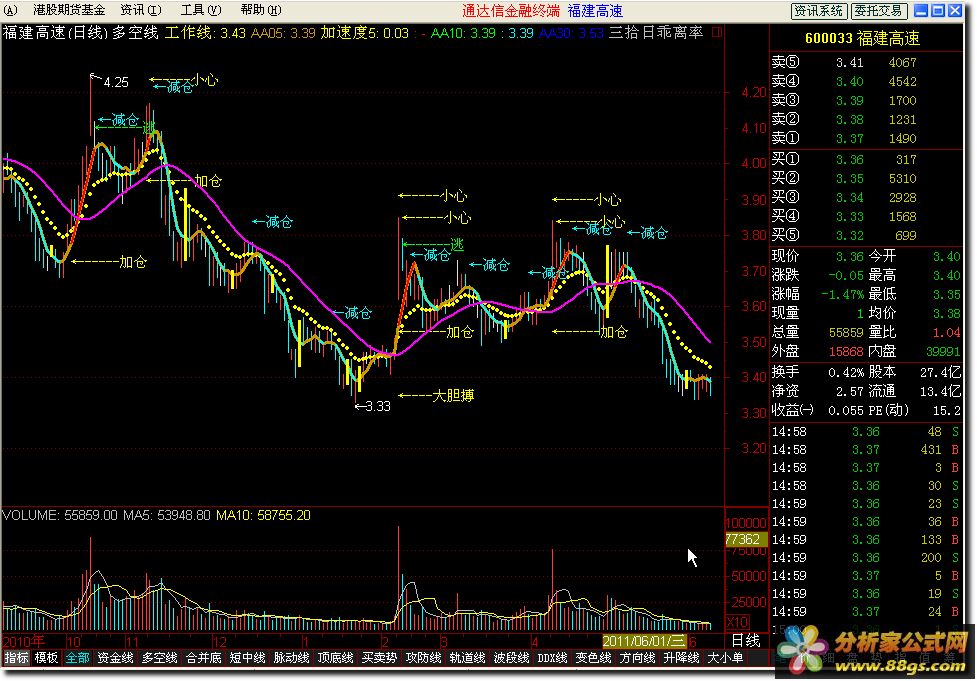Viewport: 977px width, 681px height.
Task: Switch to the 买卖势 indicator
Action: pos(379,658)
